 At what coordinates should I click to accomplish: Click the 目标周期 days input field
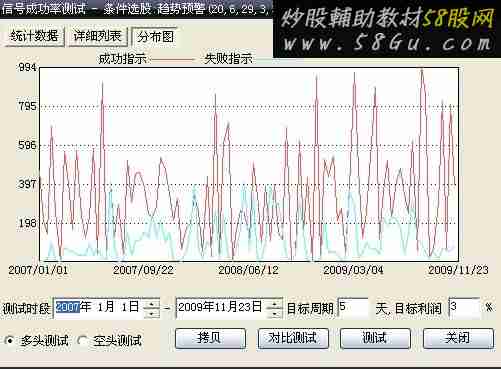(x=353, y=308)
